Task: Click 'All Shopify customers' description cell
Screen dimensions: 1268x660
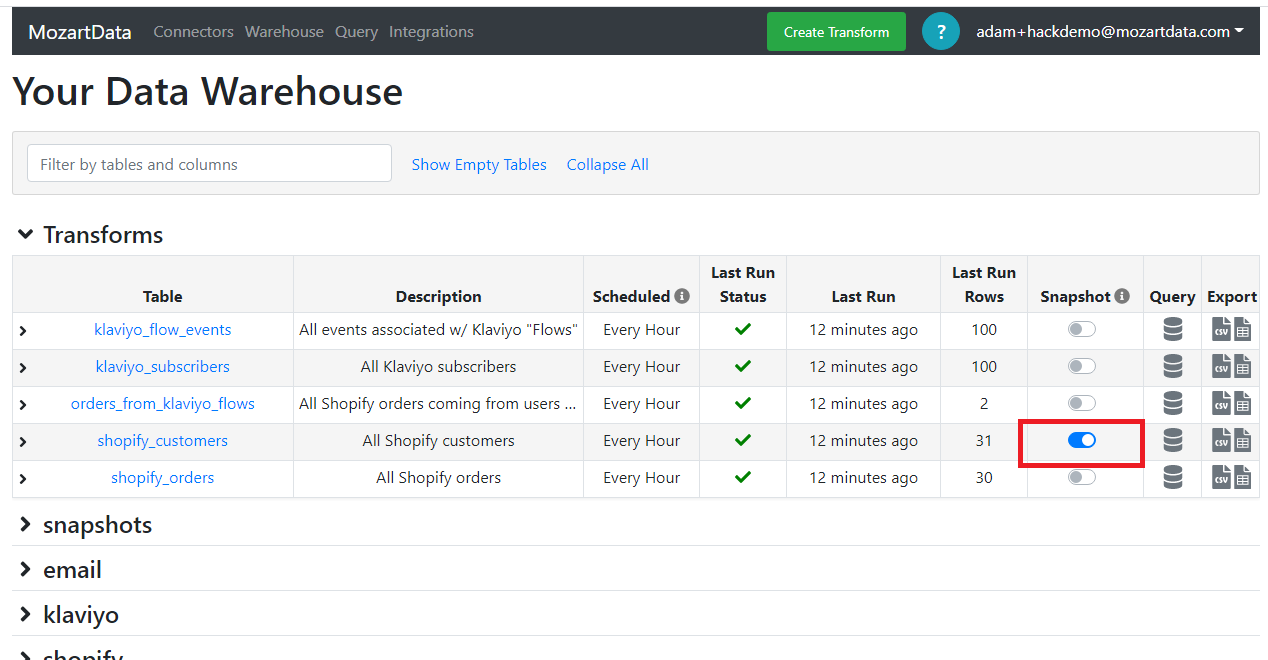Action: click(438, 441)
